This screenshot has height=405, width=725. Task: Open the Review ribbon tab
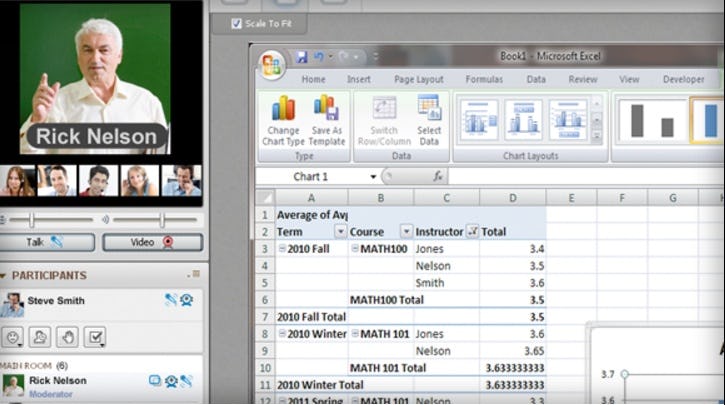click(x=583, y=80)
